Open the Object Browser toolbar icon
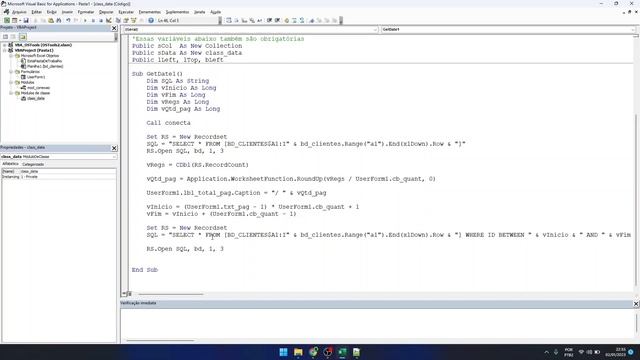The image size is (640, 360). click(x=133, y=20)
